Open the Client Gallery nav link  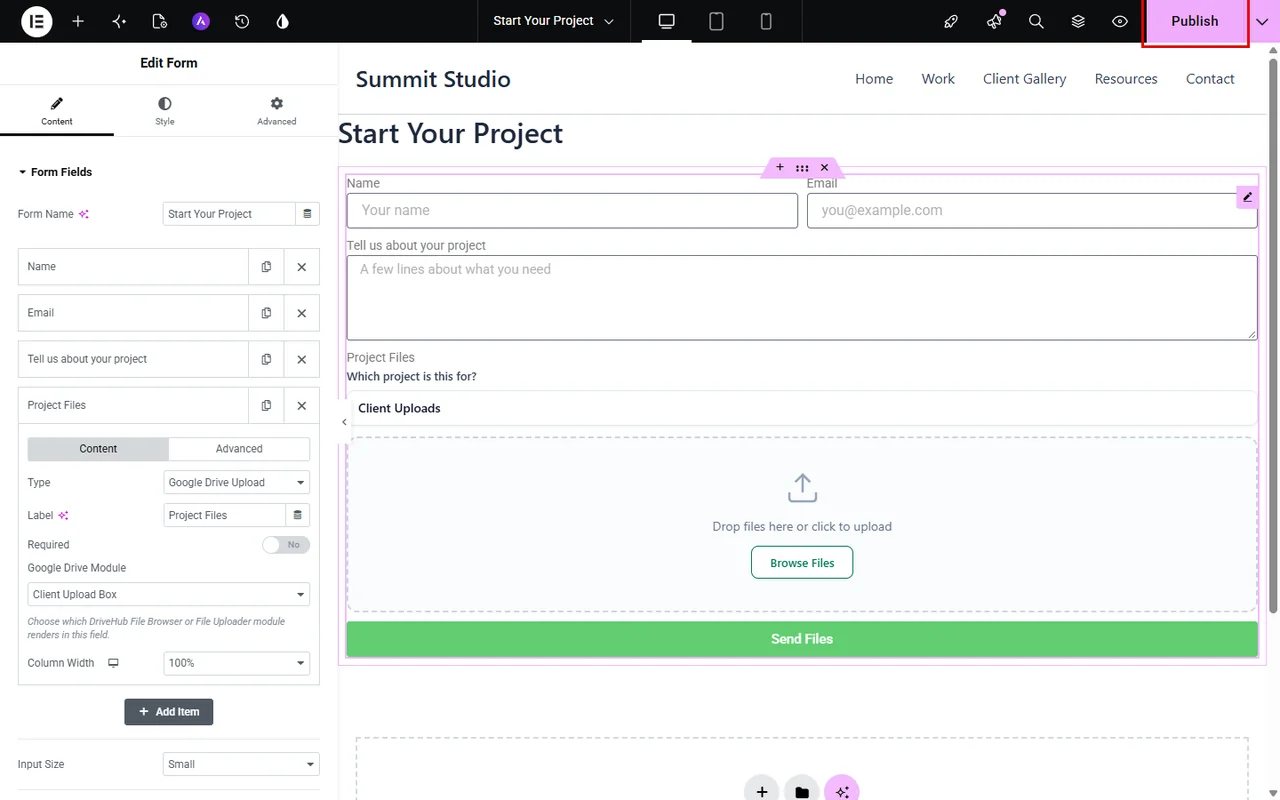point(1024,79)
